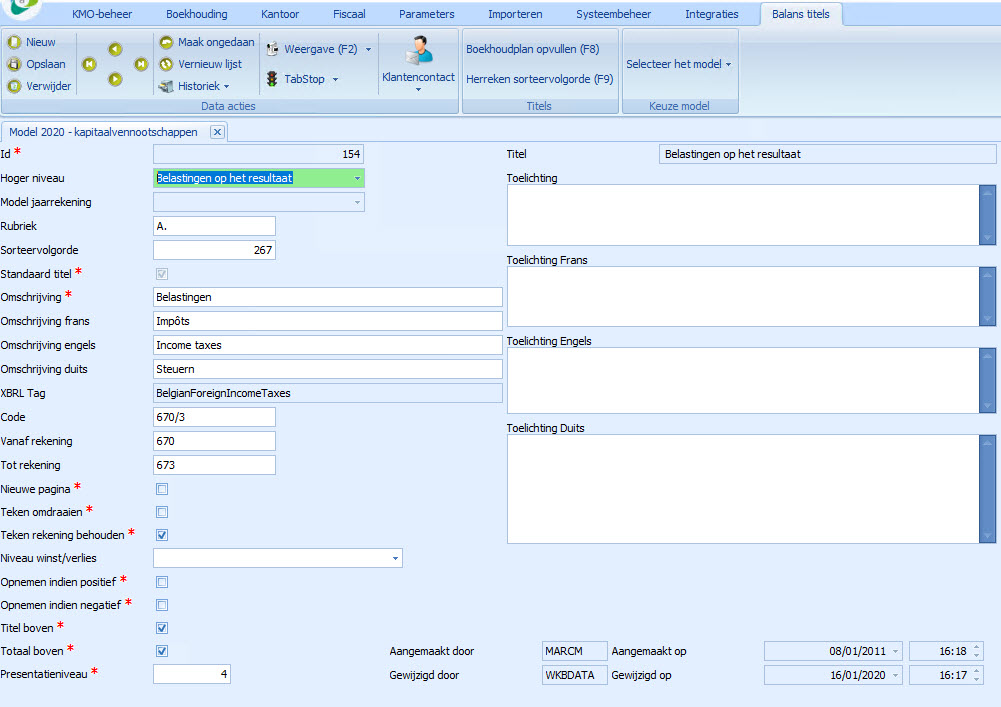1001x707 pixels.
Task: Click the Nieuw (new record) icon
Action: (15, 42)
